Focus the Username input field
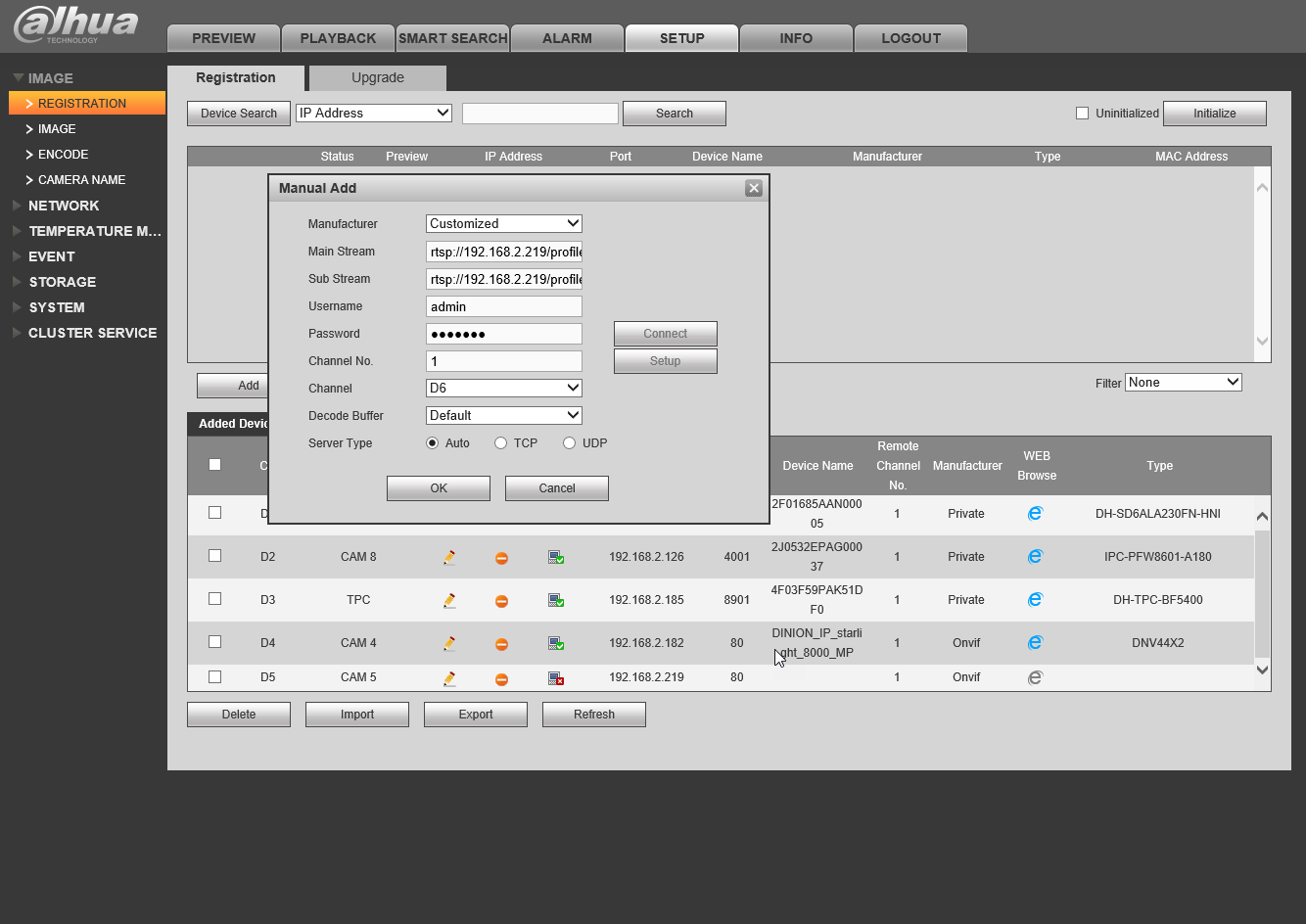The width and height of the screenshot is (1306, 924). 504,306
